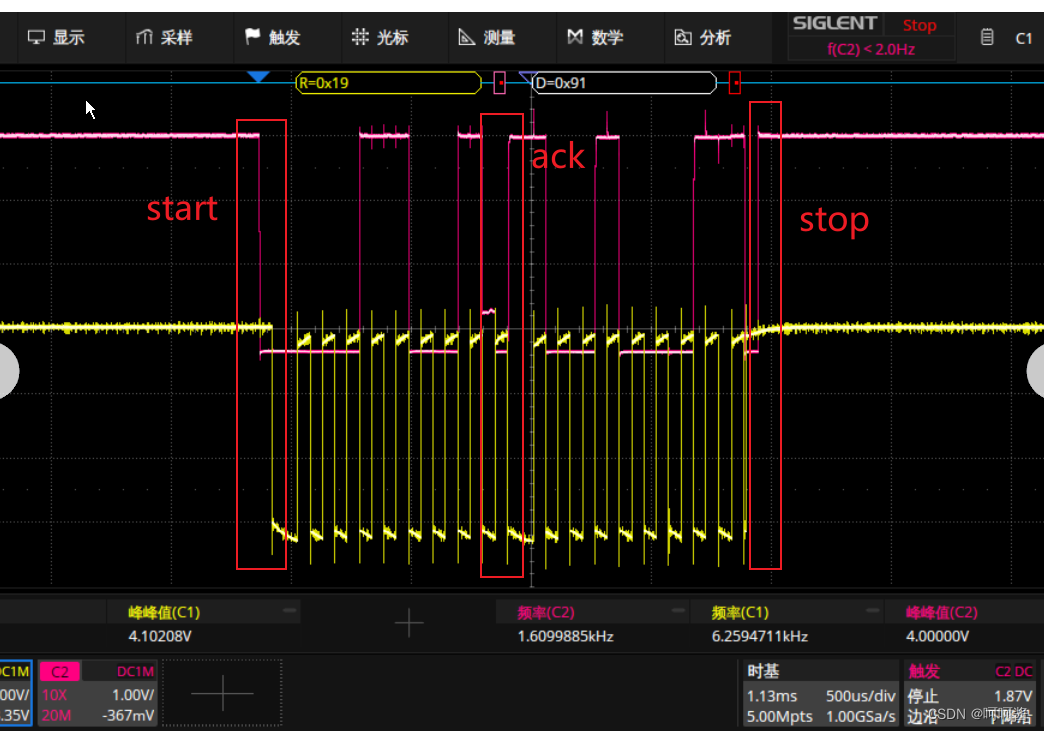This screenshot has height=731, width=1044.
Task: Click the magenta marker after R=0x19
Action: click(x=499, y=83)
